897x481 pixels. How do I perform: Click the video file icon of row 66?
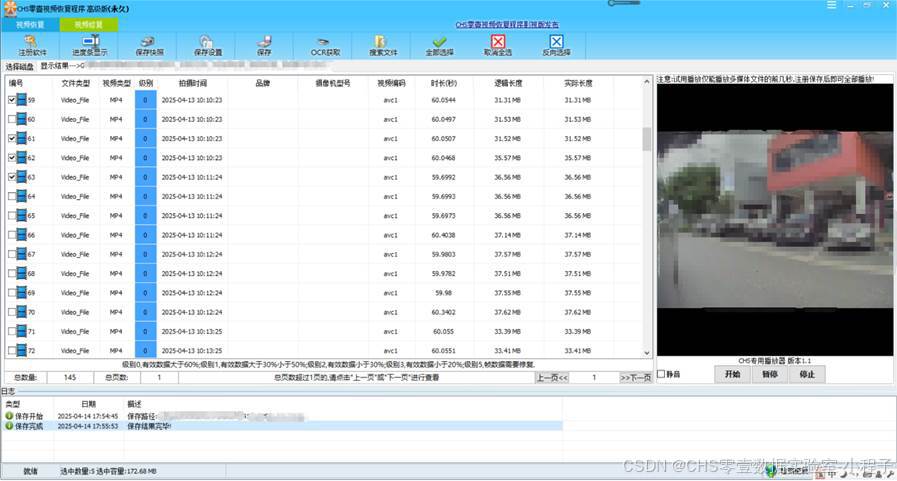pyautogui.click(x=22, y=235)
